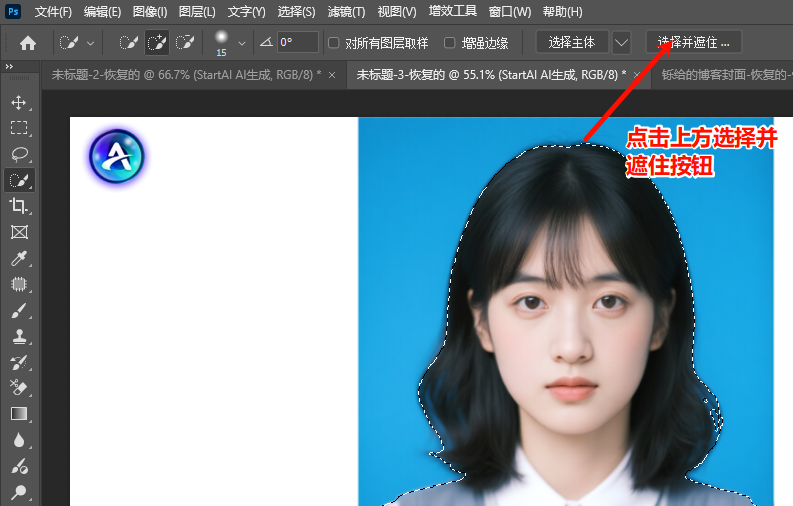This screenshot has width=793, height=506.
Task: Open the 编辑(E) menu
Action: coord(102,12)
